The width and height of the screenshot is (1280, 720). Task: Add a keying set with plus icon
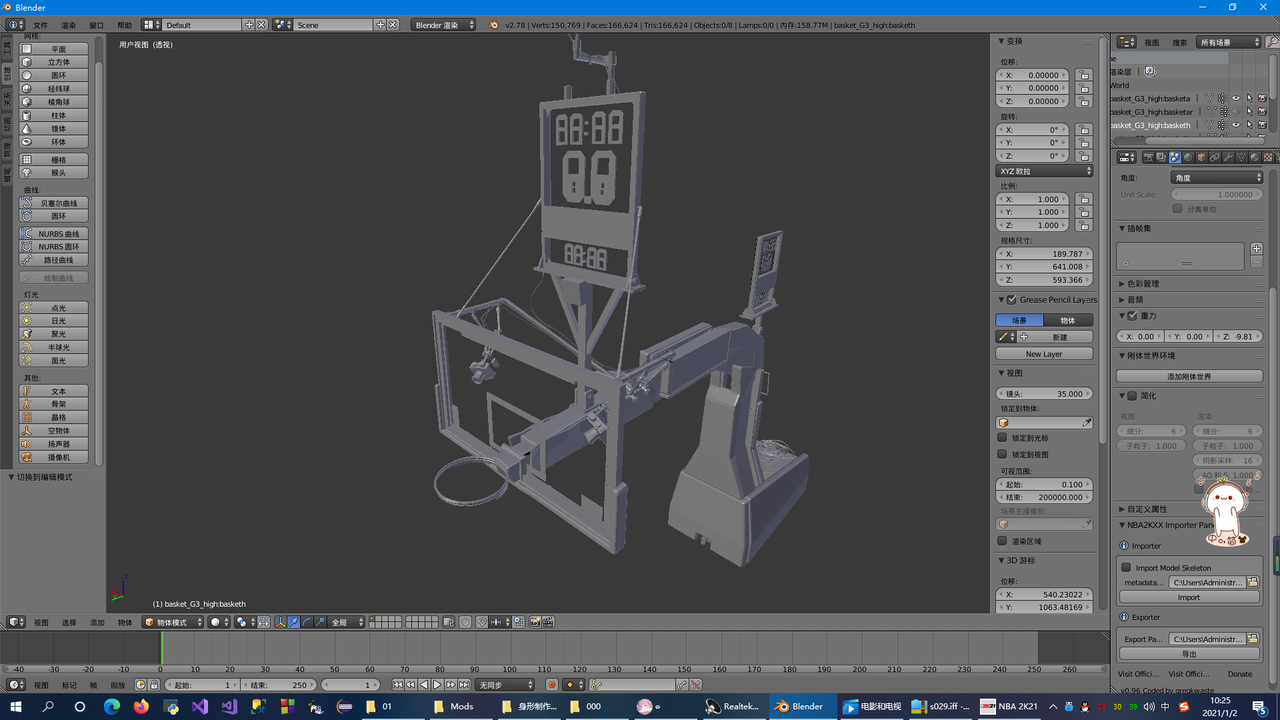point(1257,249)
